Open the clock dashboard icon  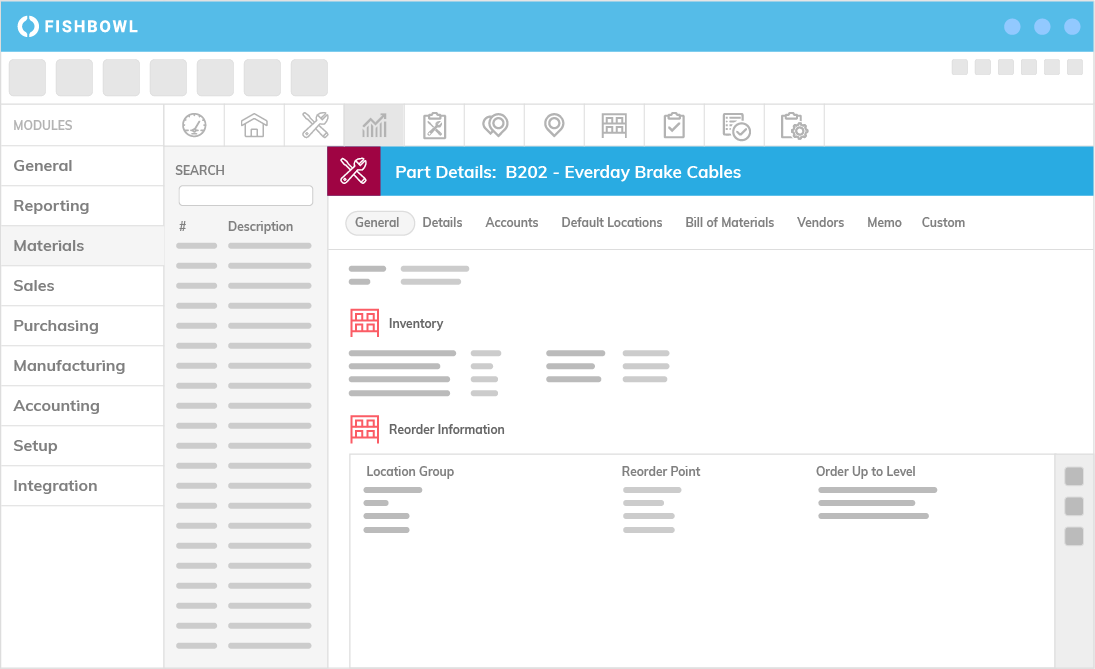[x=194, y=125]
